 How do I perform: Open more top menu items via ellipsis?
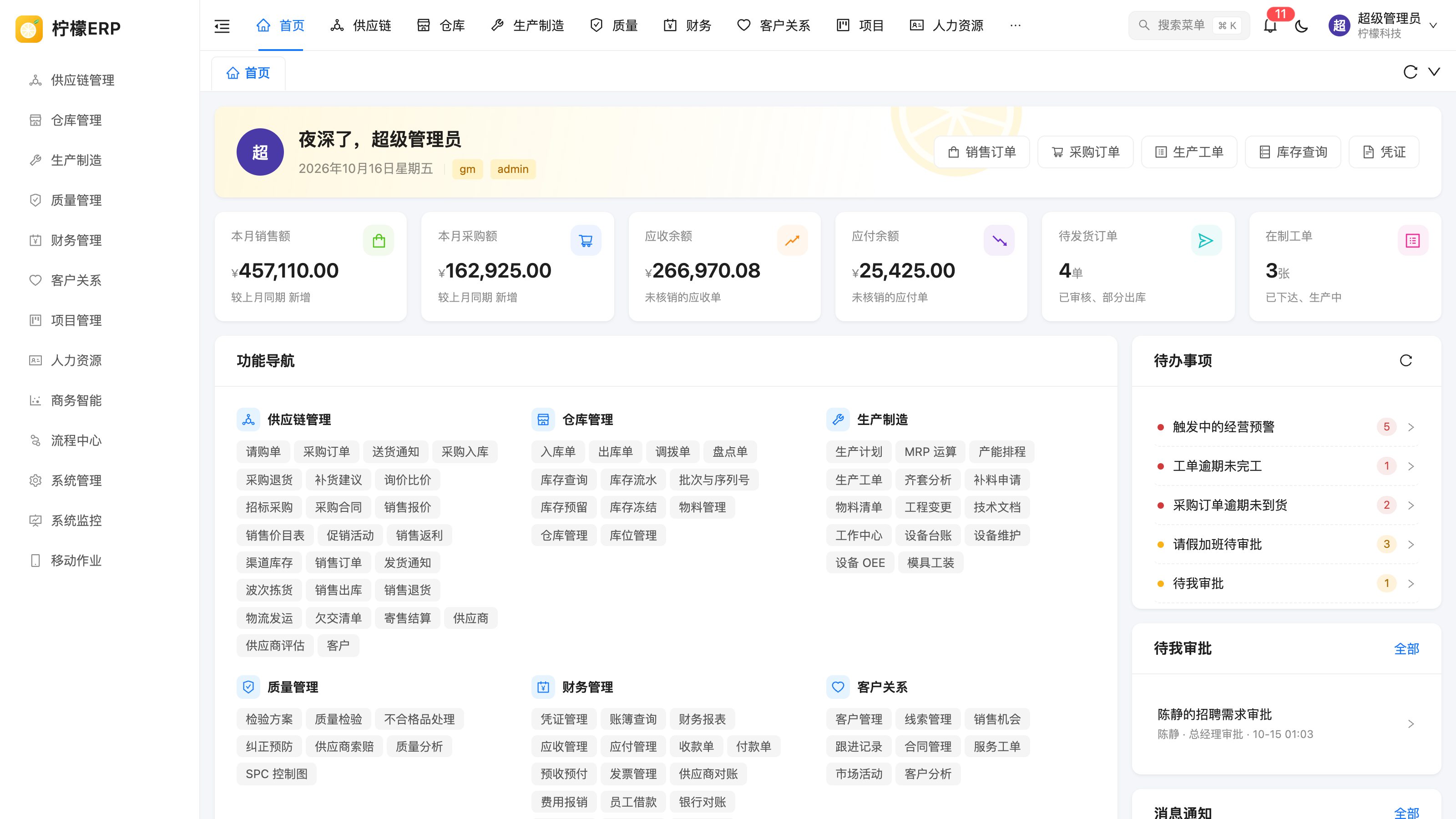pyautogui.click(x=1016, y=25)
